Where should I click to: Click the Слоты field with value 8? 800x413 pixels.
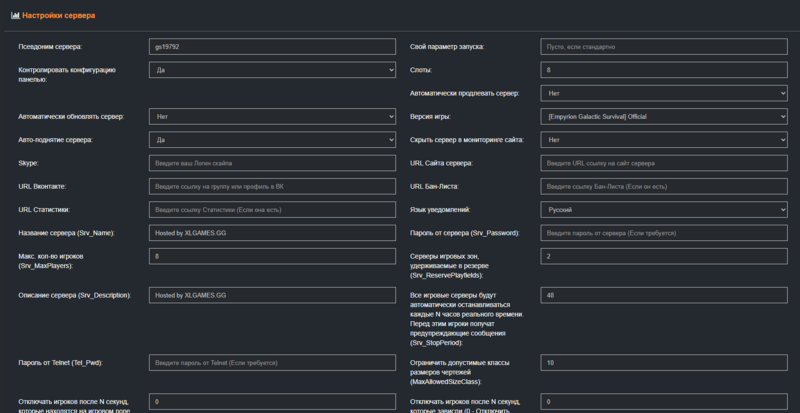664,70
